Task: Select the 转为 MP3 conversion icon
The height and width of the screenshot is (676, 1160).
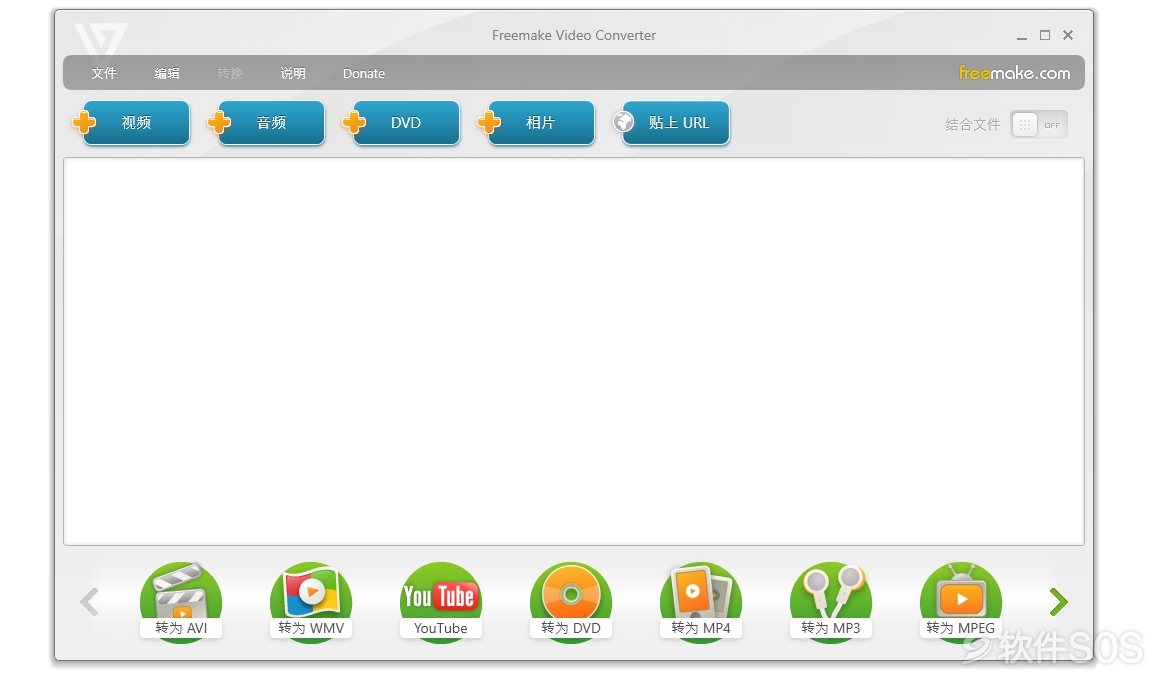Action: click(x=831, y=602)
